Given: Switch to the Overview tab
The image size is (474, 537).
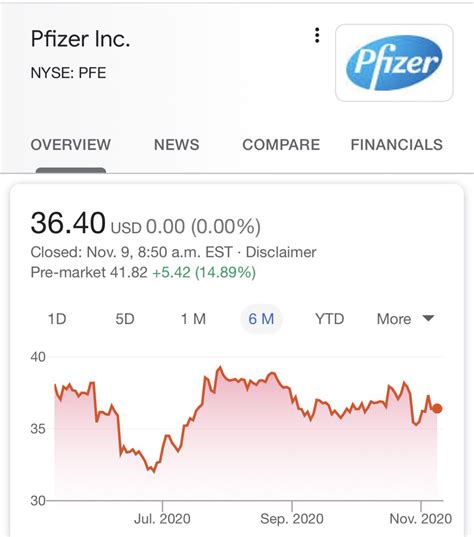Looking at the screenshot, I should click(x=71, y=145).
